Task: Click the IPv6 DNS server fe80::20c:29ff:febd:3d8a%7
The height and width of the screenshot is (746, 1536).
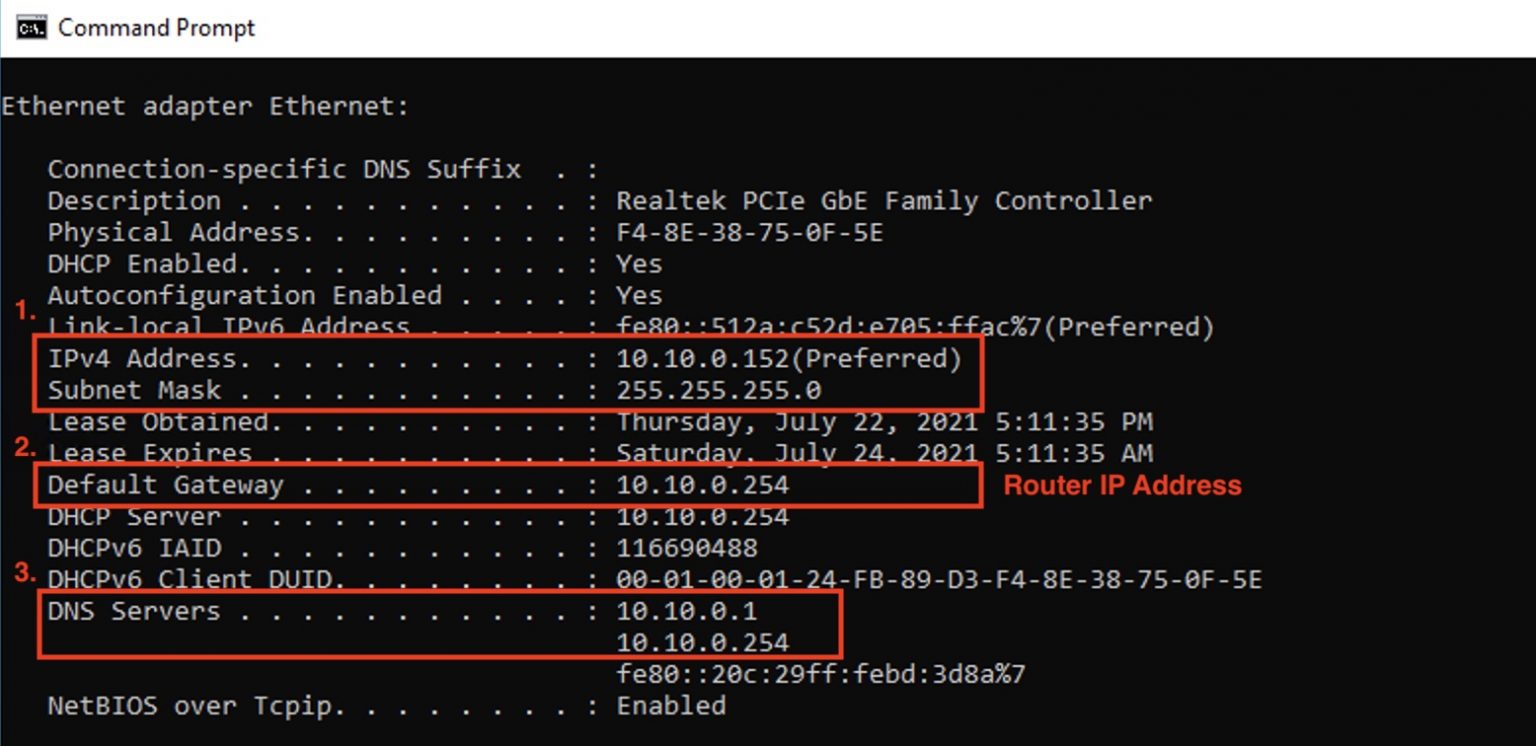Action: click(820, 674)
